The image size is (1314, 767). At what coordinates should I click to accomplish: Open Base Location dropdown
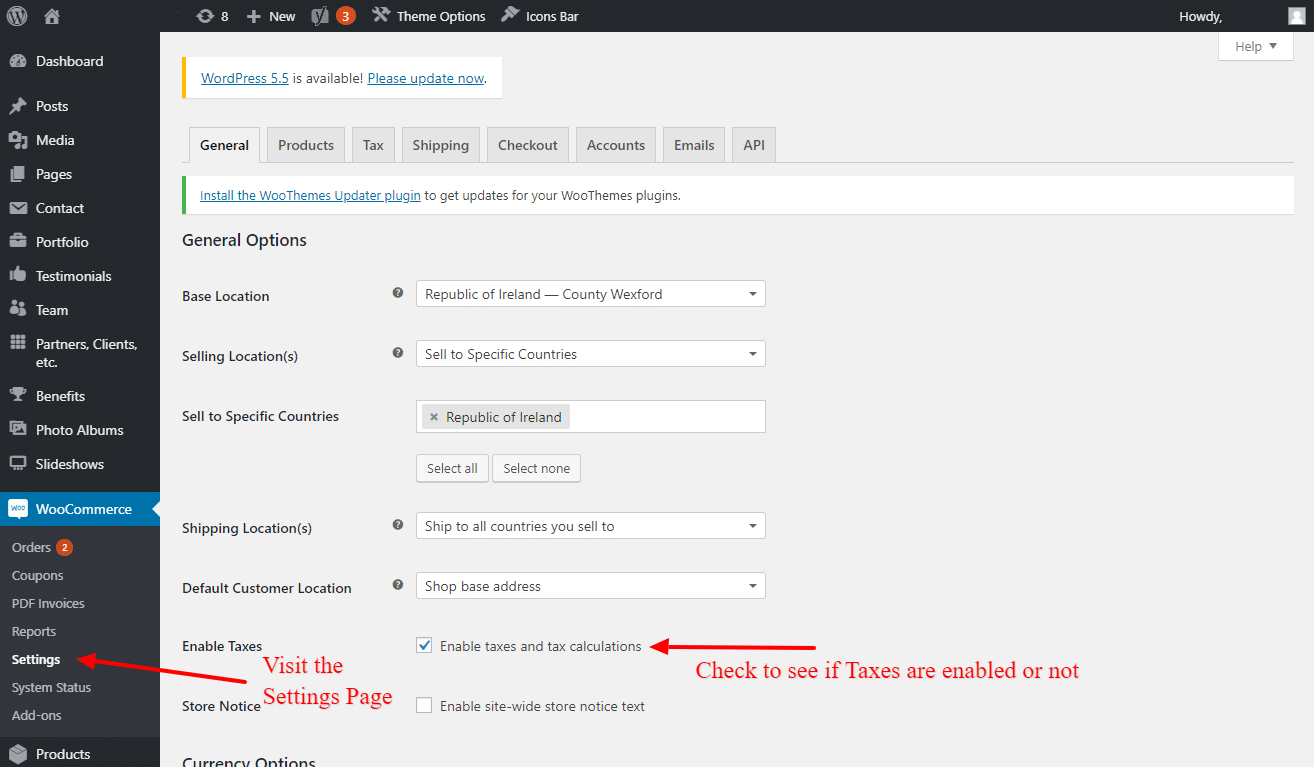[591, 294]
